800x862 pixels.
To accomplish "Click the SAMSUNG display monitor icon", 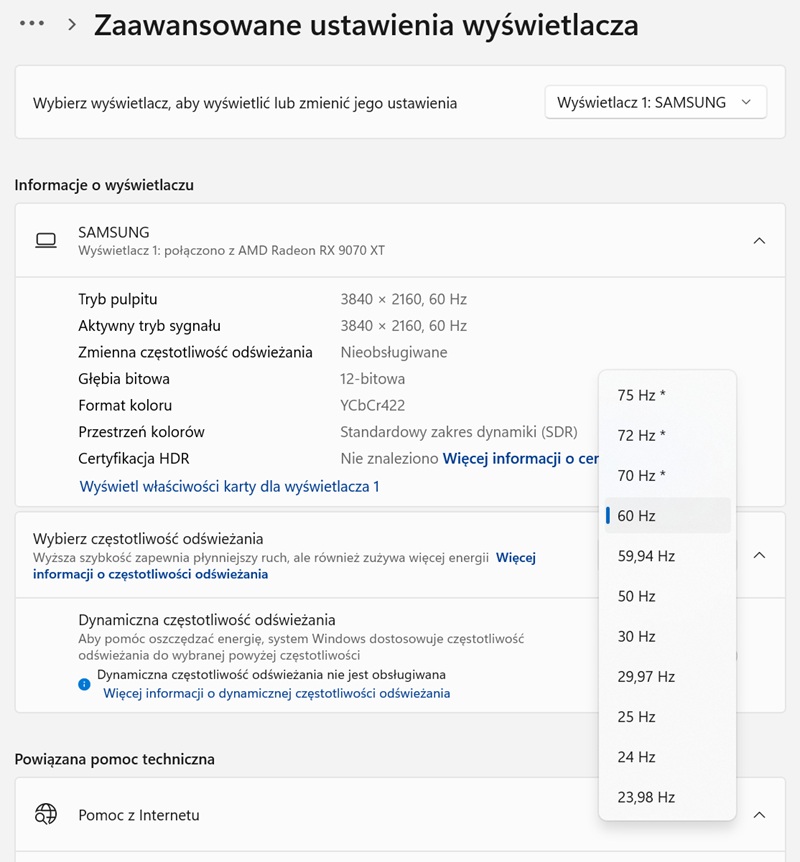I will [x=46, y=240].
